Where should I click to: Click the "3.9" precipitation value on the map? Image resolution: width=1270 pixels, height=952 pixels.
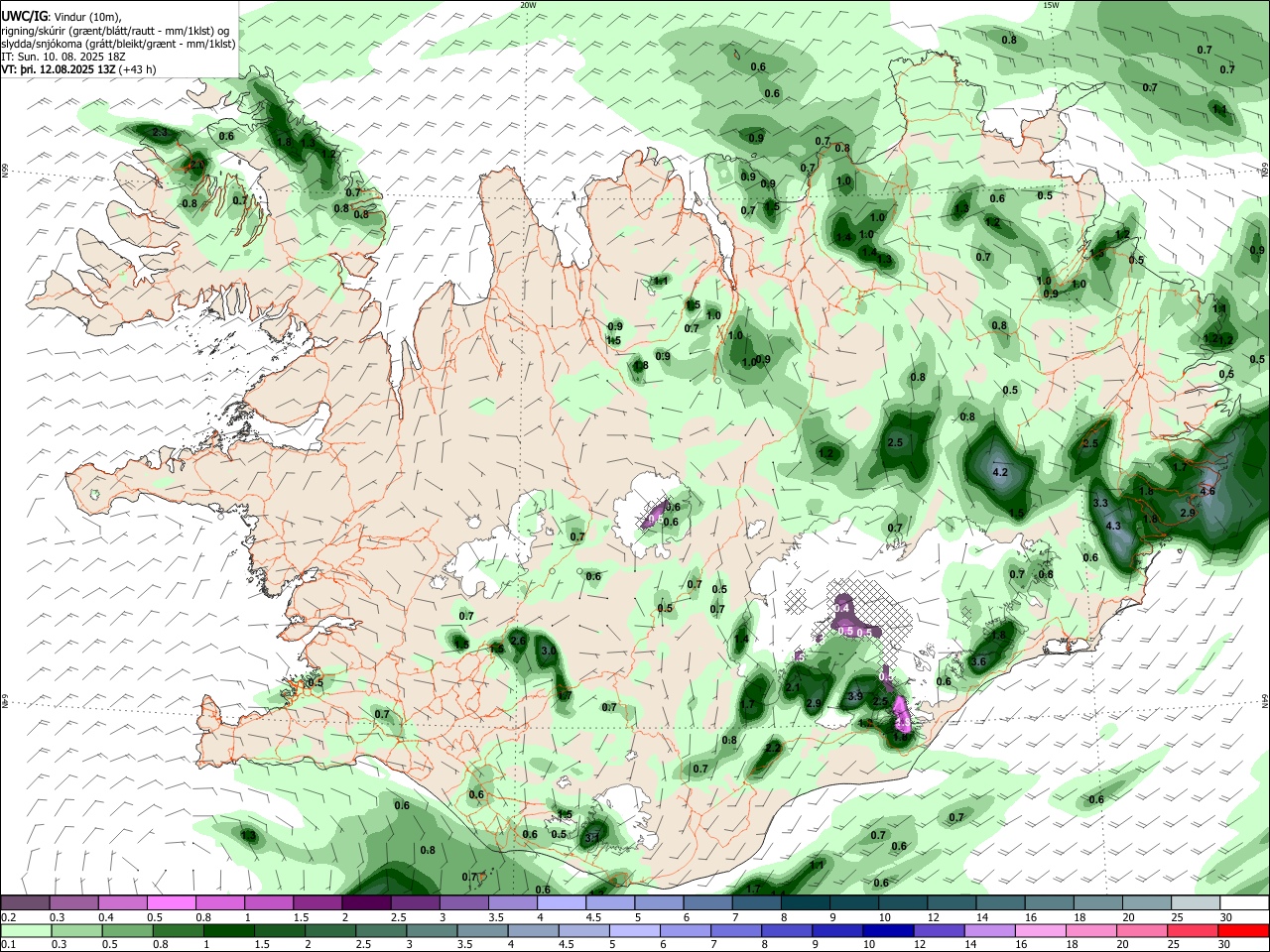(855, 697)
